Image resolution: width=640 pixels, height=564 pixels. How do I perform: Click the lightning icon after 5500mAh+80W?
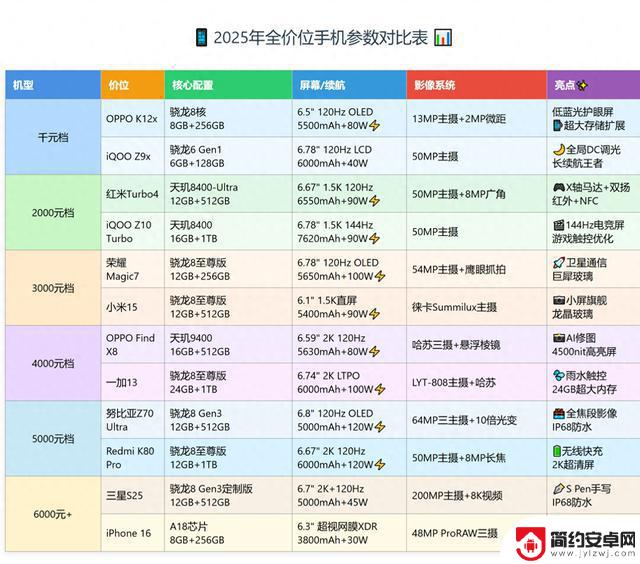[375, 126]
